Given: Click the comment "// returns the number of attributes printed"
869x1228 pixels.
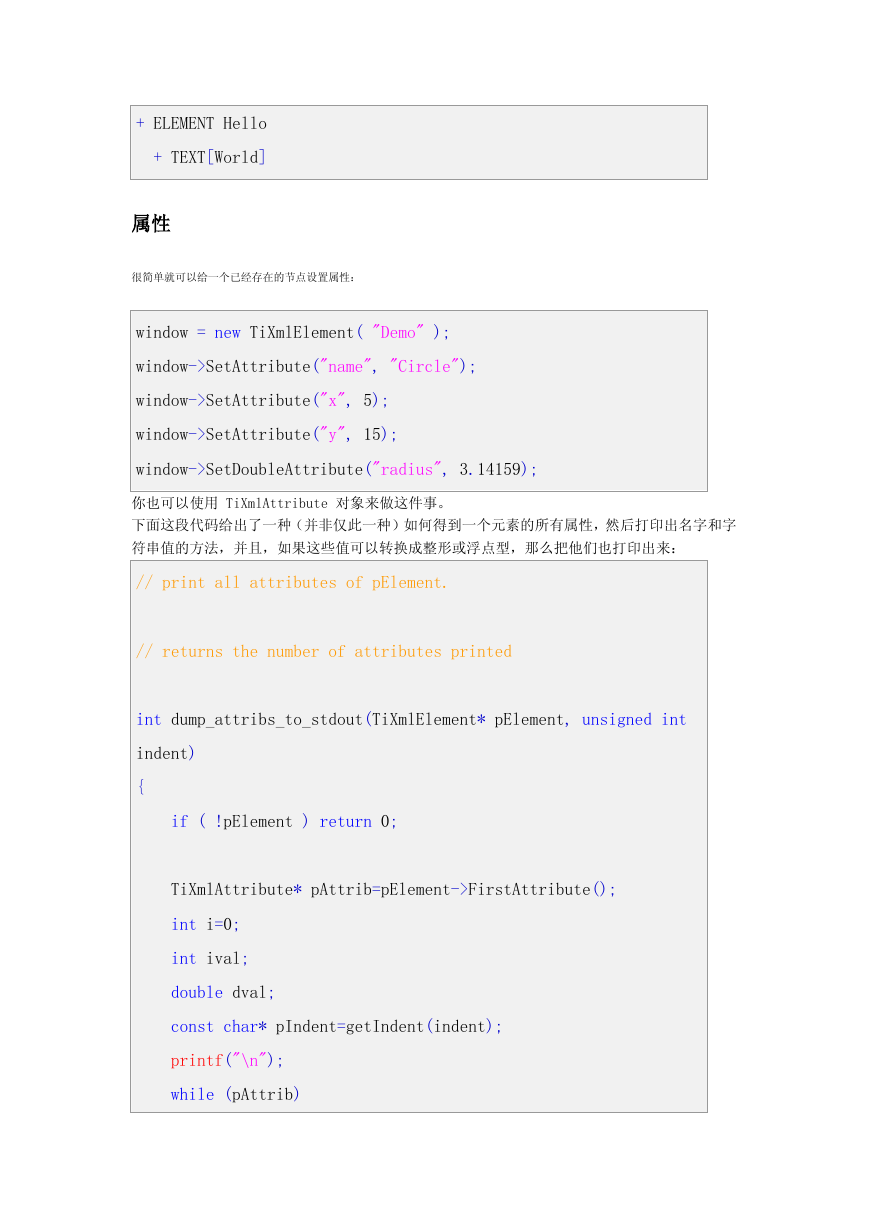Looking at the screenshot, I should pyautogui.click(x=324, y=652).
